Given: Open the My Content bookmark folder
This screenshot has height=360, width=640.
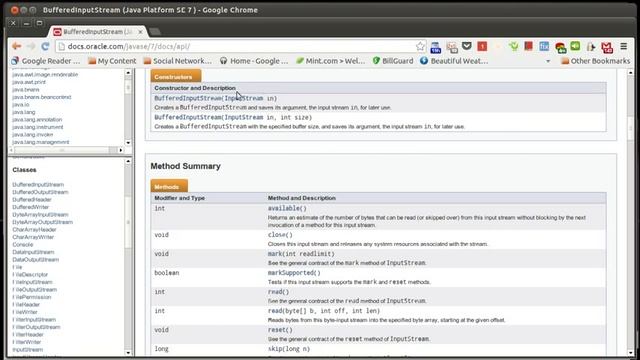Looking at the screenshot, I should point(112,61).
